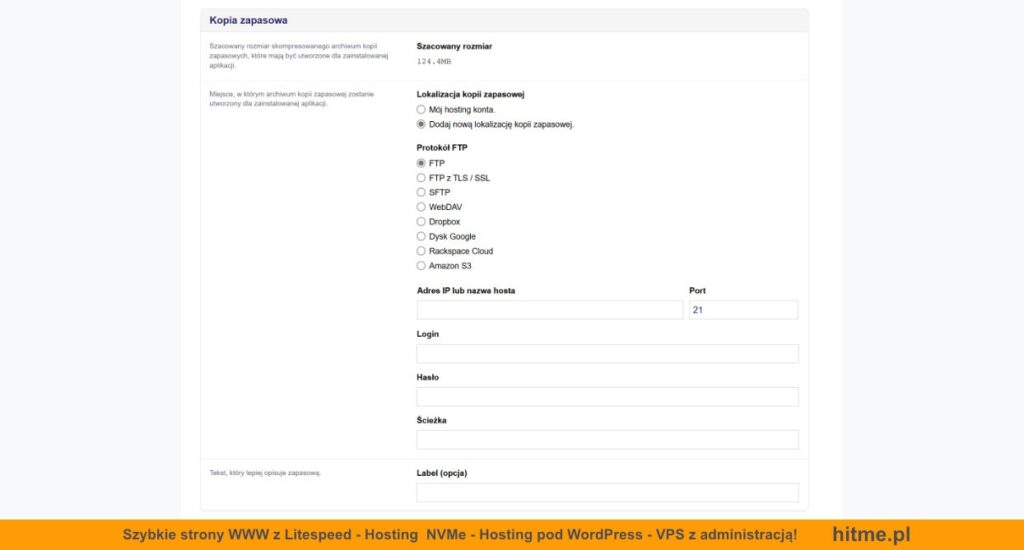Select the Rackspace Cloud option

click(x=421, y=251)
